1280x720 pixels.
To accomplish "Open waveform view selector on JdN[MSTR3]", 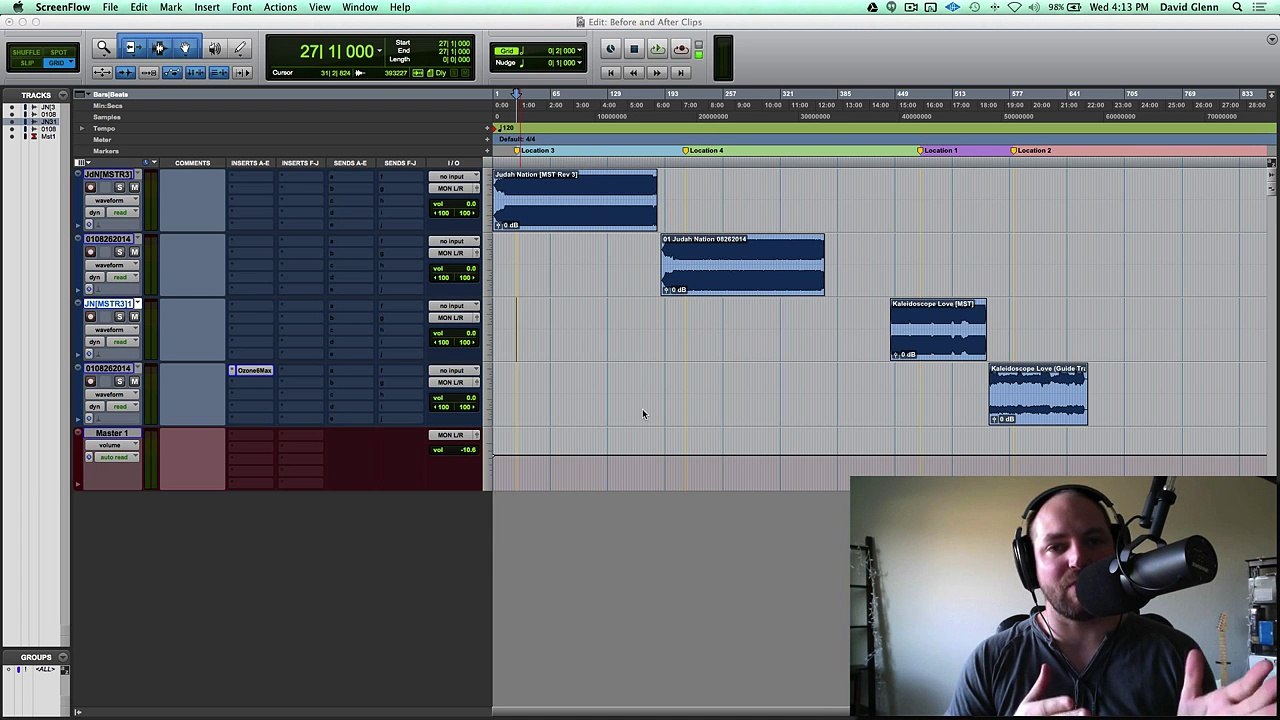I will coord(112,200).
